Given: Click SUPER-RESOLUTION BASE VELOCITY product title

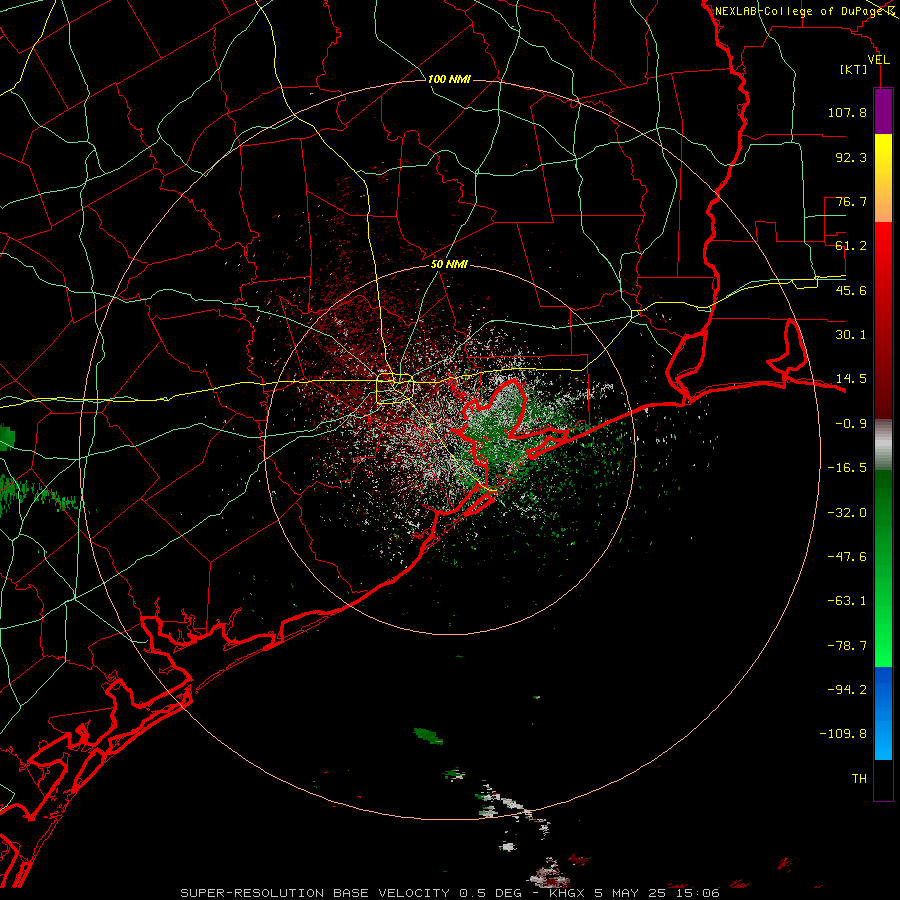Looking at the screenshot, I should point(315,893).
